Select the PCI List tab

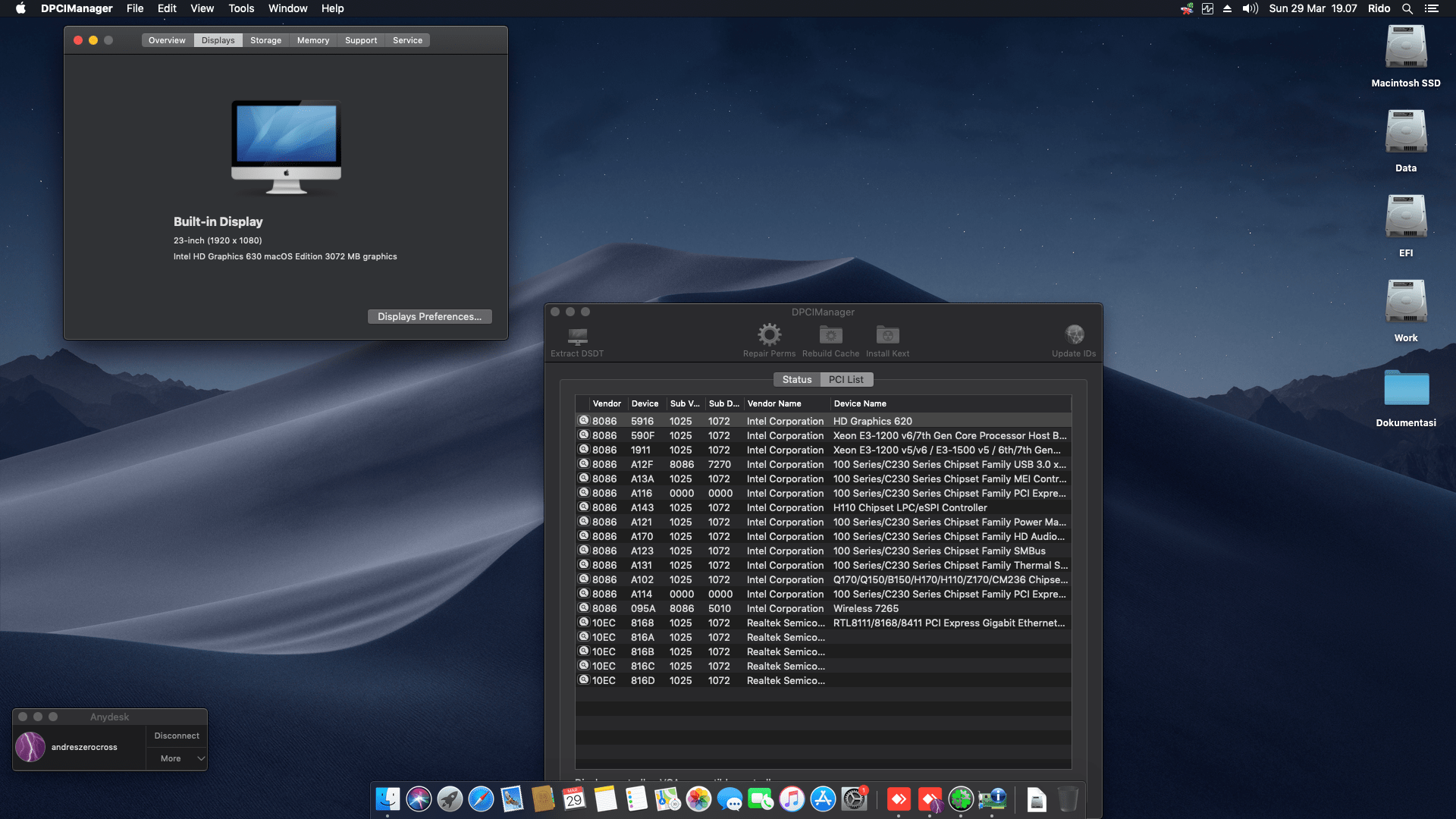pyautogui.click(x=846, y=380)
